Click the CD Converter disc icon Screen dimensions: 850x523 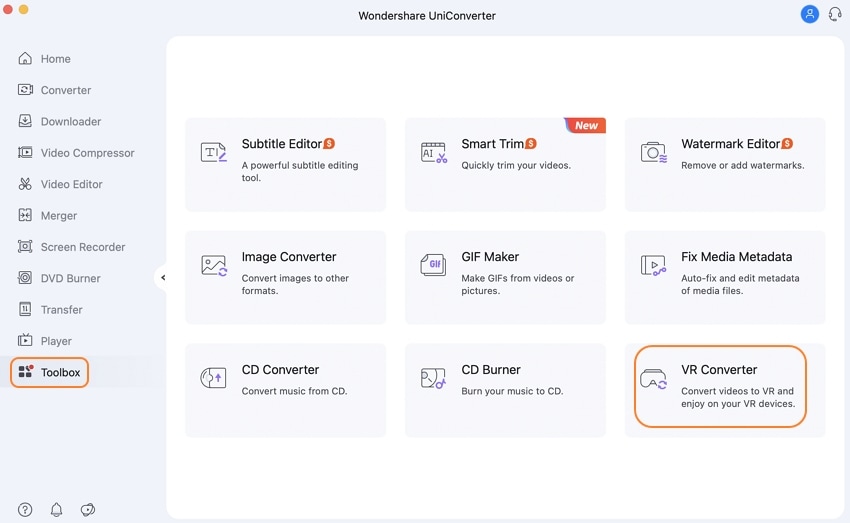tap(214, 378)
